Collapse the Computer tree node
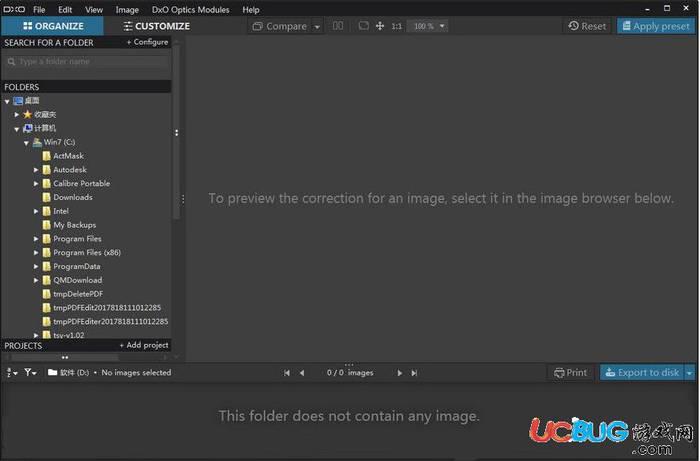The width and height of the screenshot is (700, 461). (x=17, y=129)
